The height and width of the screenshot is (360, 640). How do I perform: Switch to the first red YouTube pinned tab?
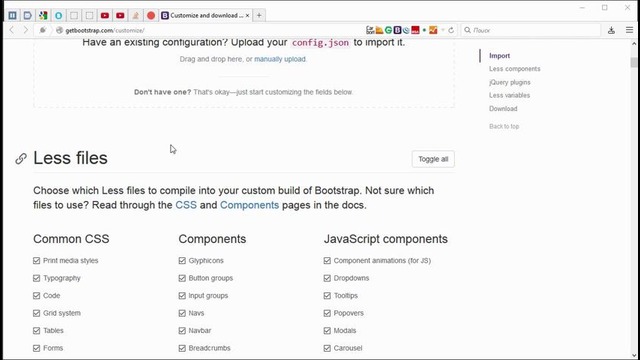tap(105, 16)
